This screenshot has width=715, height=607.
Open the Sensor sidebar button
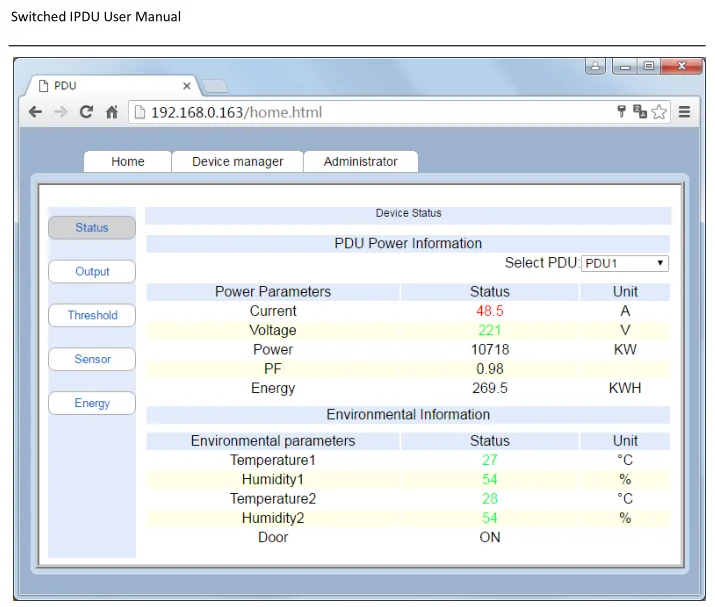pos(92,359)
